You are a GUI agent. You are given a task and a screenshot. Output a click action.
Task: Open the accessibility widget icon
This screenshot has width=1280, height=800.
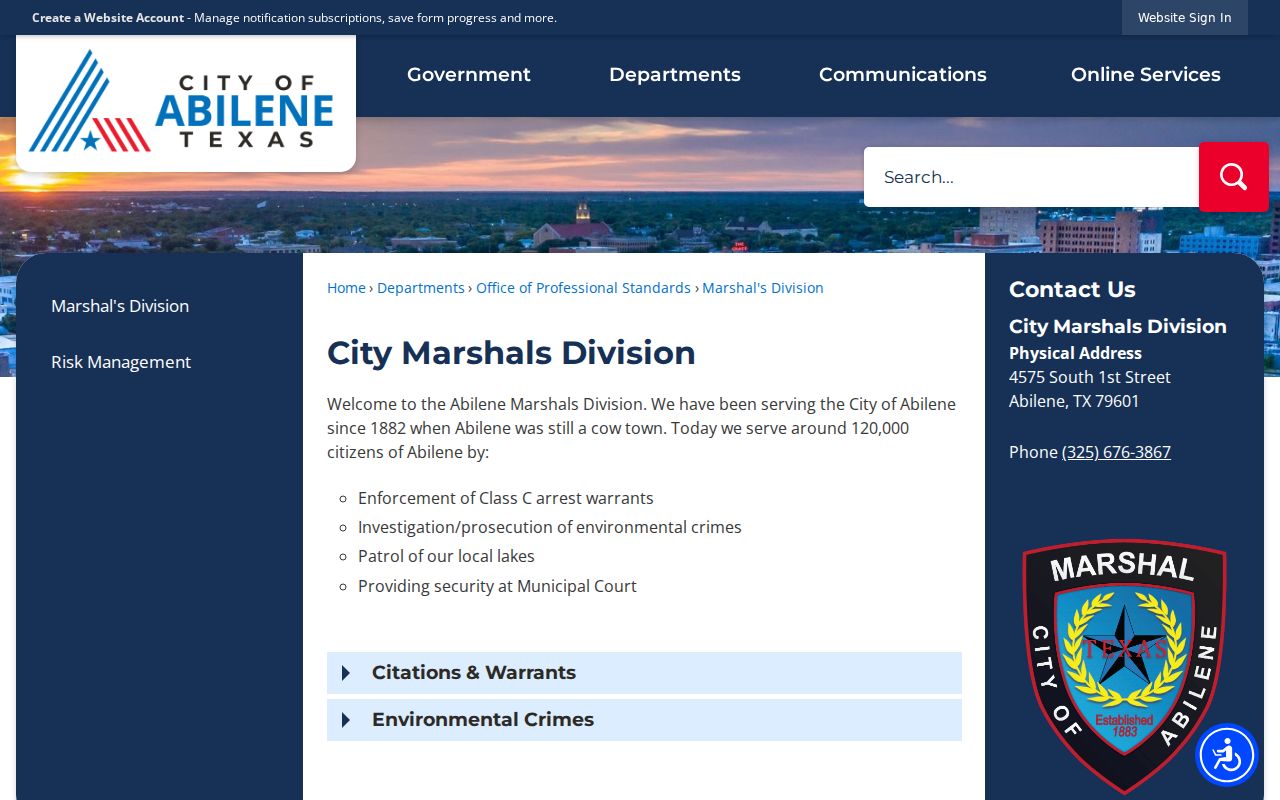point(1227,755)
